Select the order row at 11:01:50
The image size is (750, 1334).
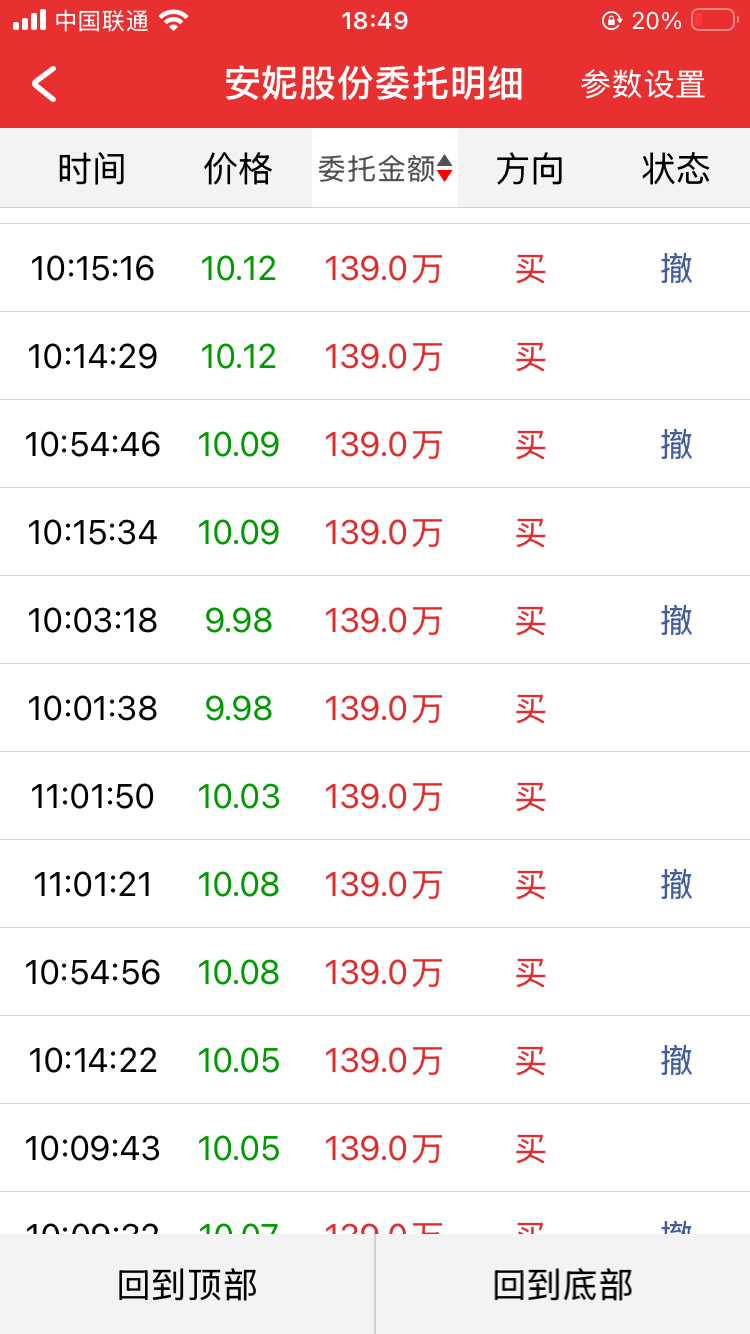click(x=375, y=796)
